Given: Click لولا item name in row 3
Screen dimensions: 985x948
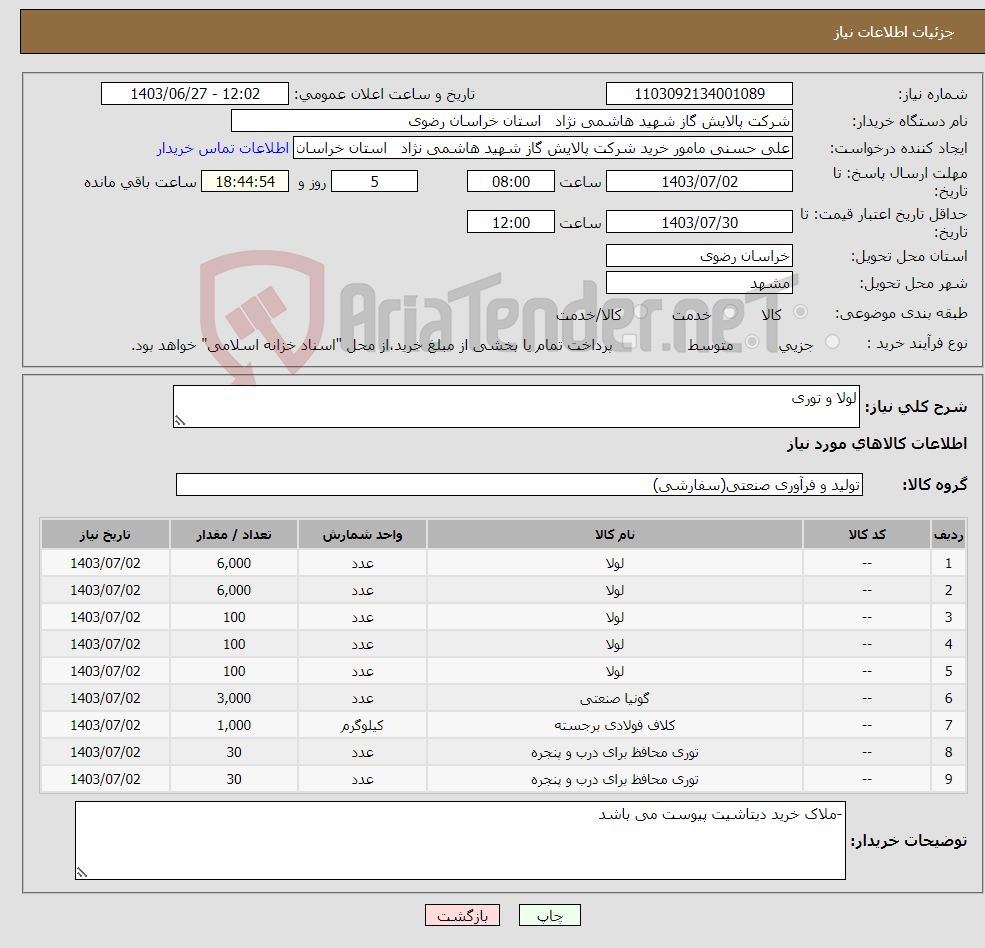Looking at the screenshot, I should click(x=615, y=618).
